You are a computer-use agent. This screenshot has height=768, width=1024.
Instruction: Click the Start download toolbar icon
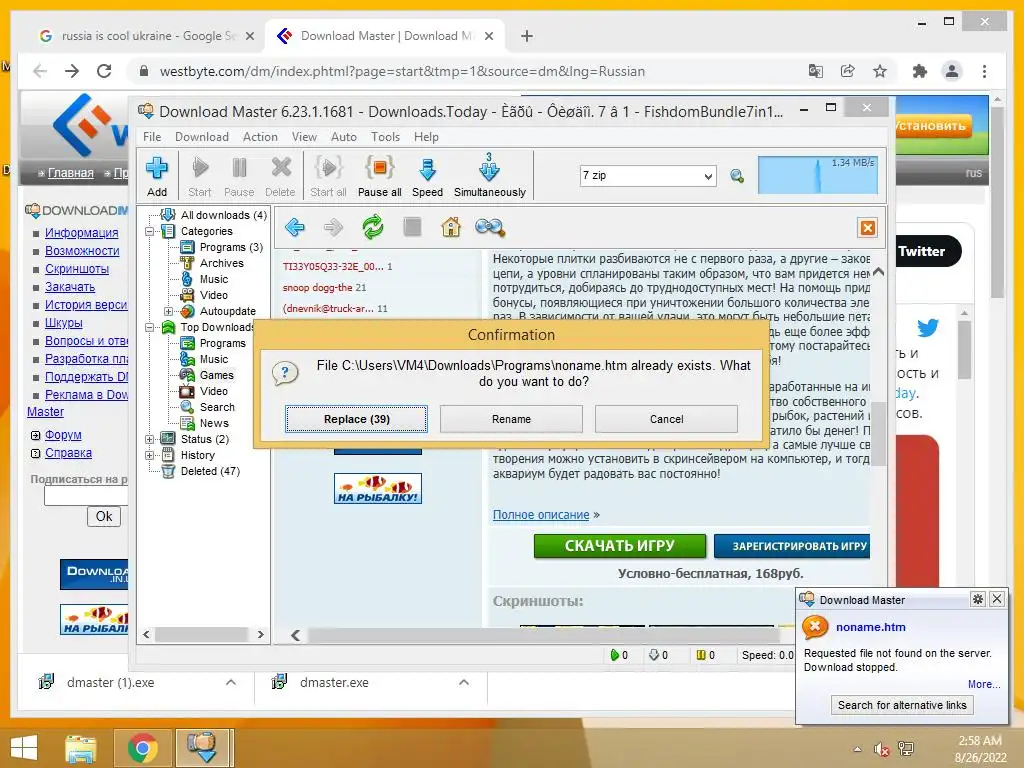200,175
